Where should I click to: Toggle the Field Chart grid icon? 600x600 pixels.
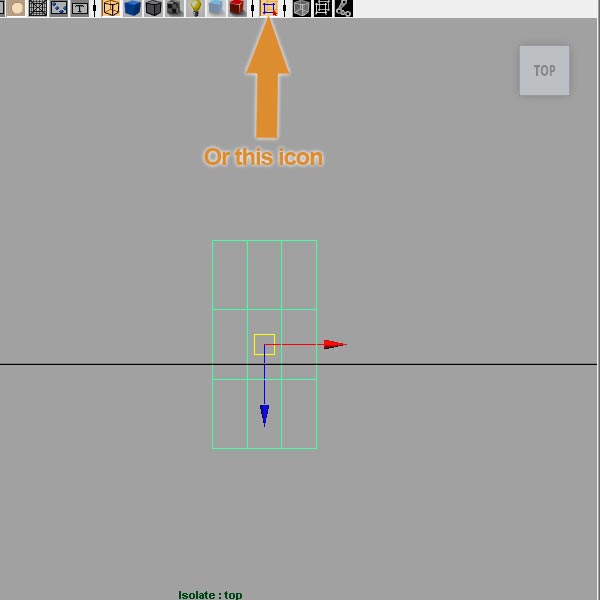pos(38,8)
